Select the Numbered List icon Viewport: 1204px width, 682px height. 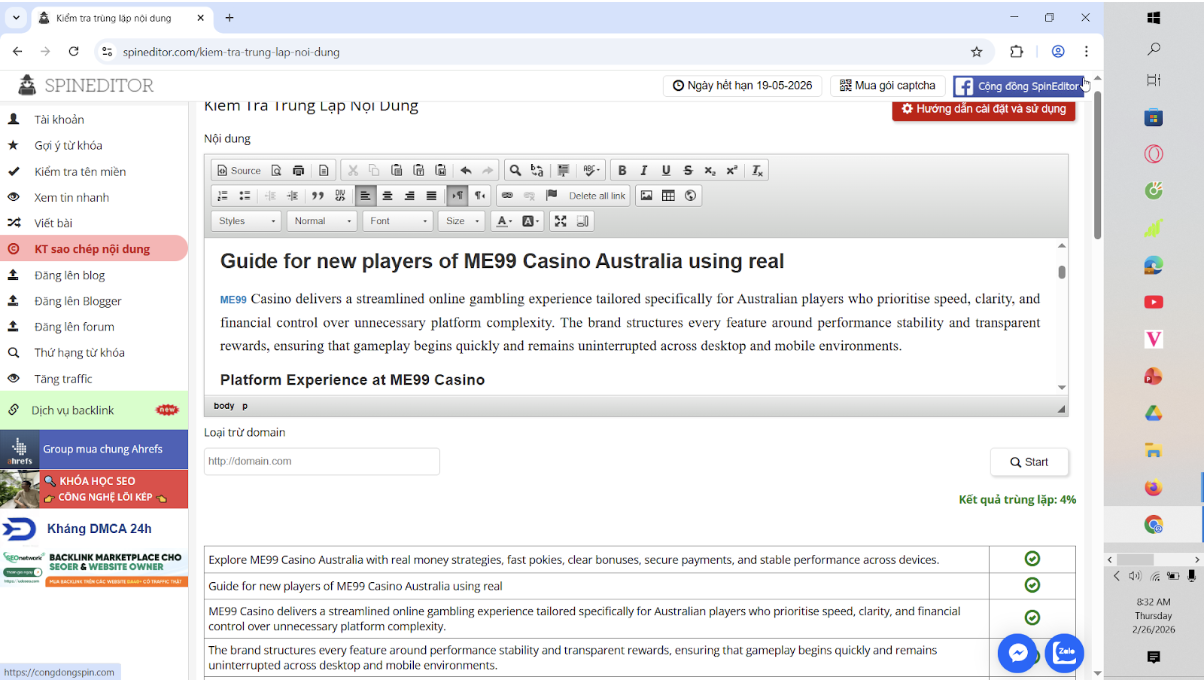point(222,196)
